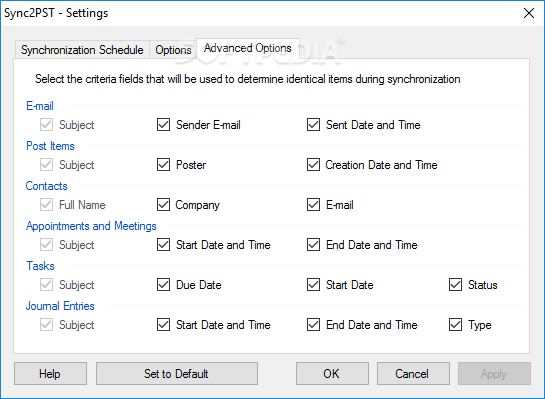Click the Set to Default button
545x399 pixels.
click(x=177, y=374)
